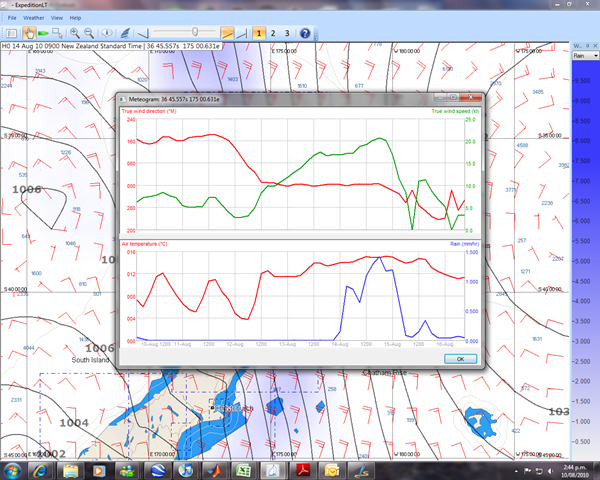Click the True wind direction chart label
The height and width of the screenshot is (480, 600).
pyautogui.click(x=149, y=111)
